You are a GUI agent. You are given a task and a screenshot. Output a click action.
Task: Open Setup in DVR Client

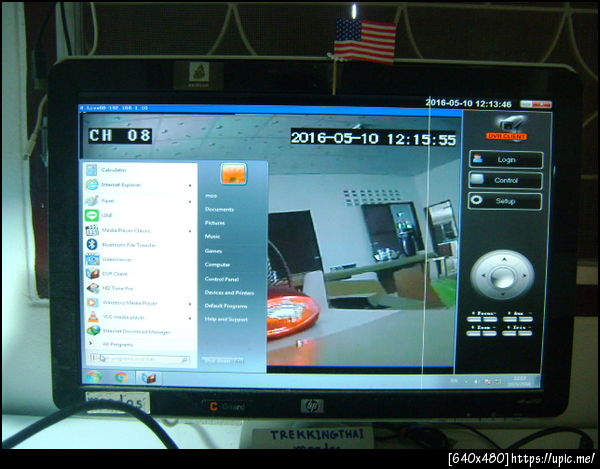pos(505,201)
